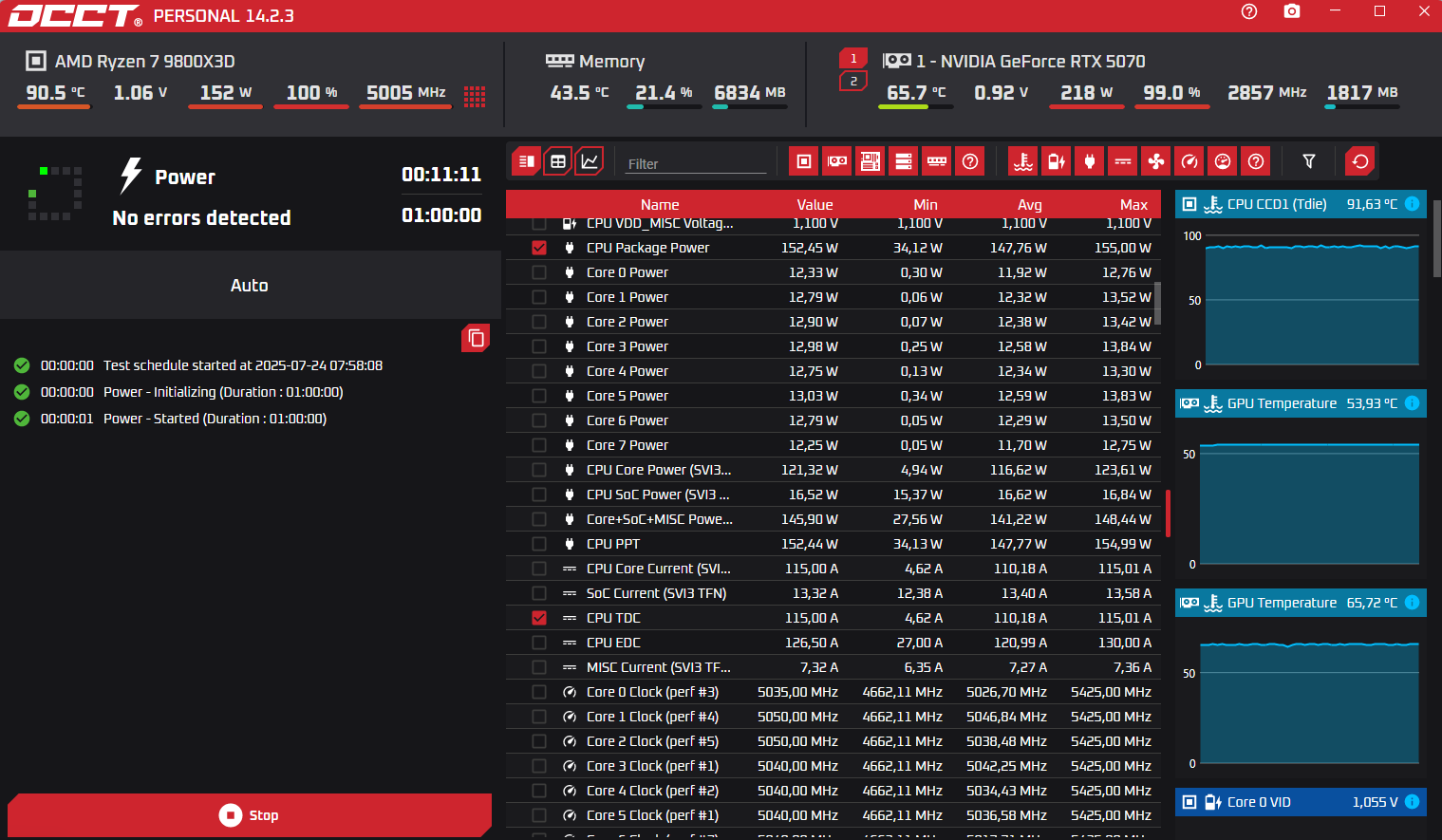Check the Core 3 Power checkbox

pyautogui.click(x=539, y=346)
